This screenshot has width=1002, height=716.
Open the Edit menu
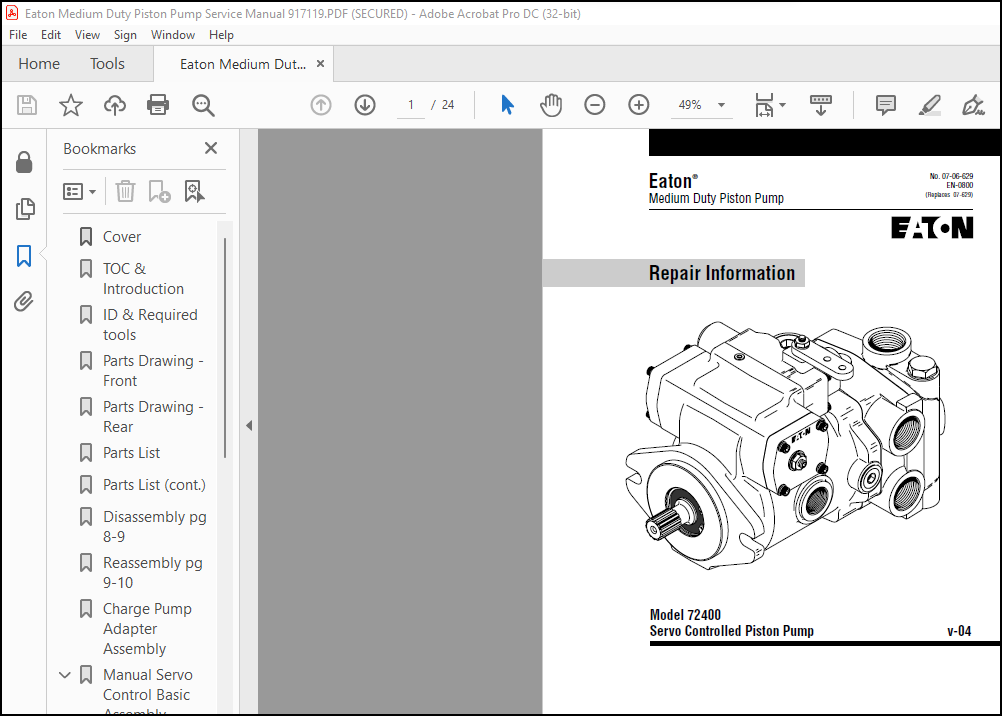pyautogui.click(x=50, y=35)
